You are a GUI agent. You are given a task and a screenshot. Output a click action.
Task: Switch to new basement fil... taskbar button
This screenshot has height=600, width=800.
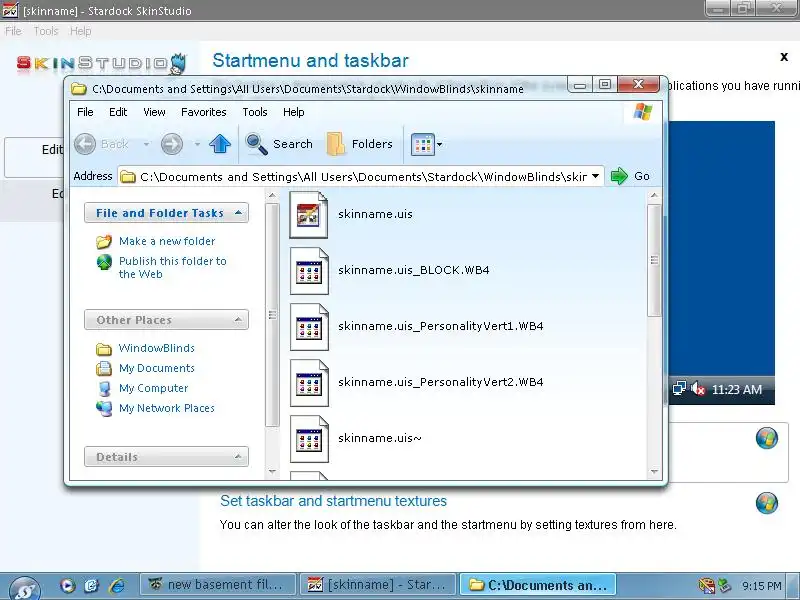point(217,585)
